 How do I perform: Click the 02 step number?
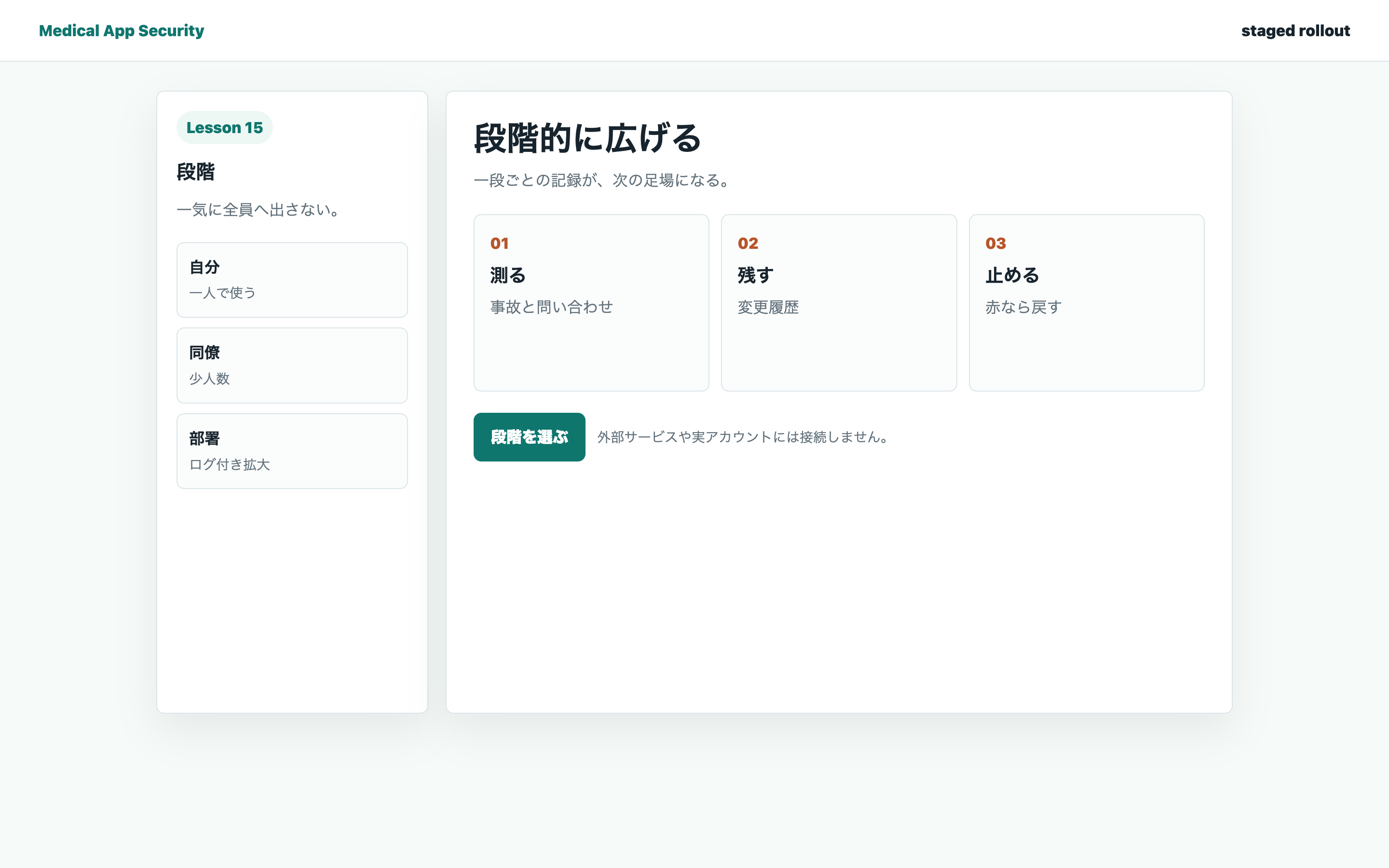click(x=748, y=244)
